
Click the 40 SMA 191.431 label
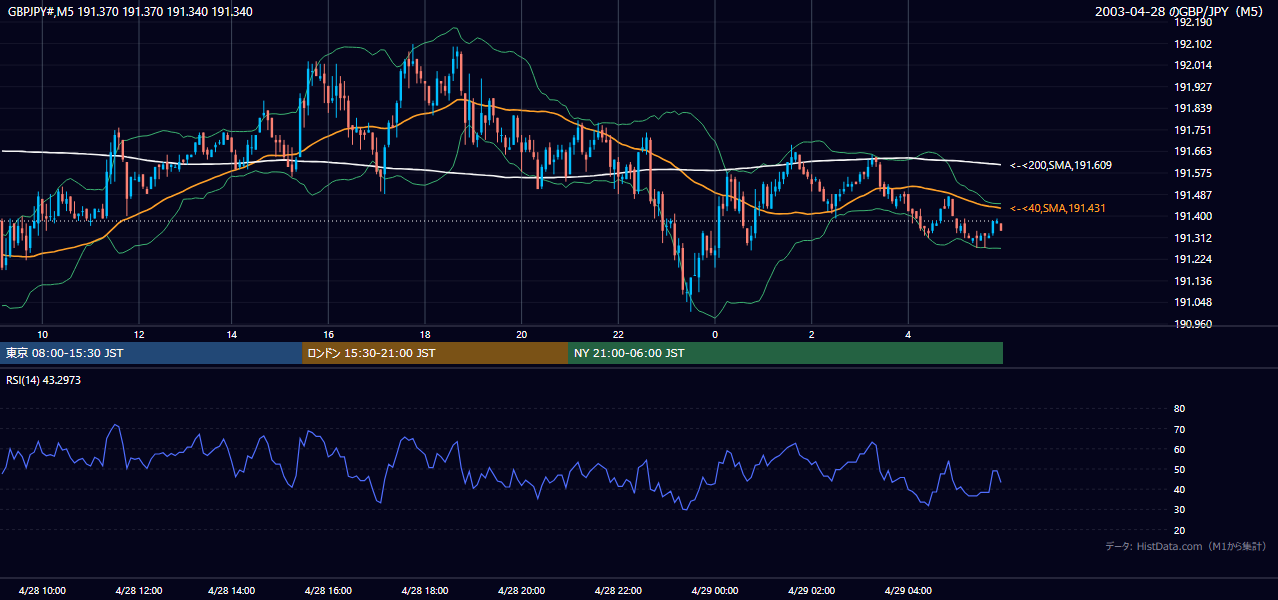tap(1058, 208)
